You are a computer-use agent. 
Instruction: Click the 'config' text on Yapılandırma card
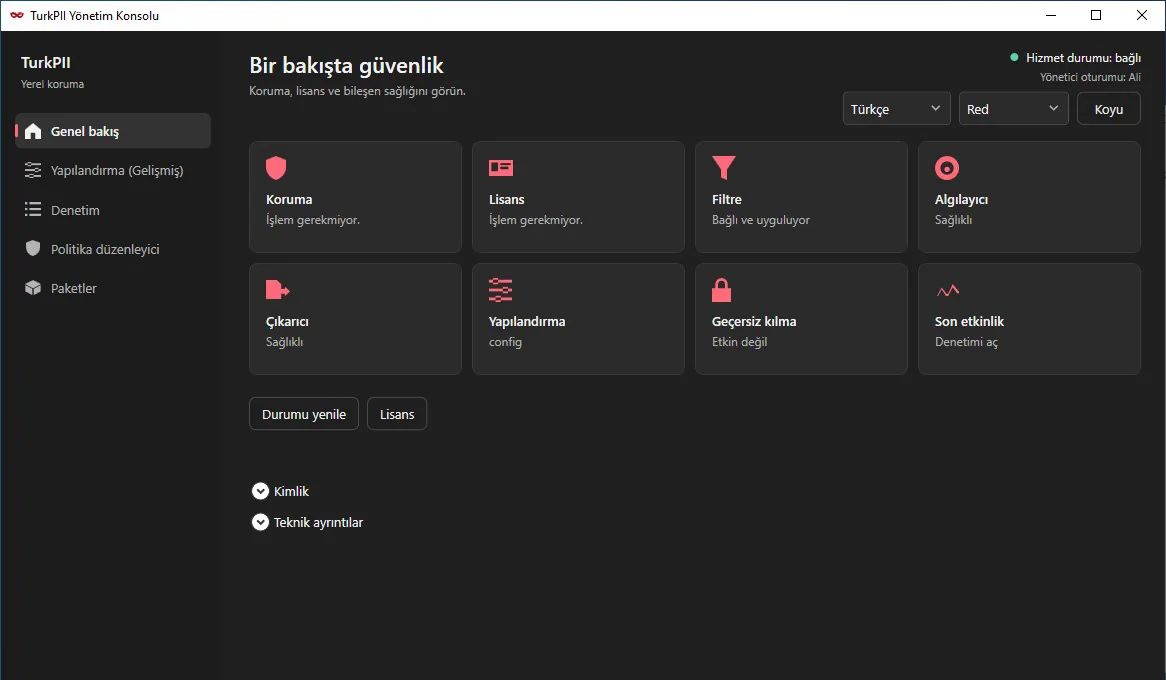pos(505,342)
